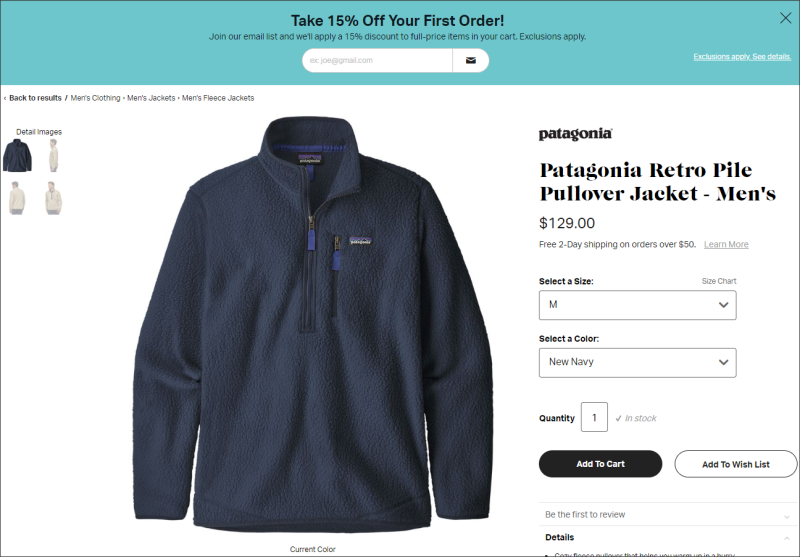Click Add To Wish List button
800x557 pixels.
736,464
